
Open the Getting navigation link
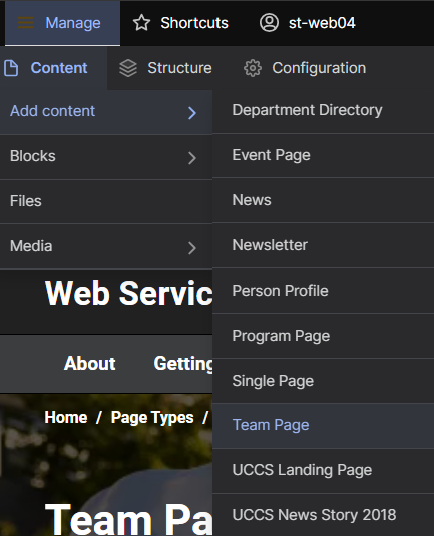(x=183, y=364)
